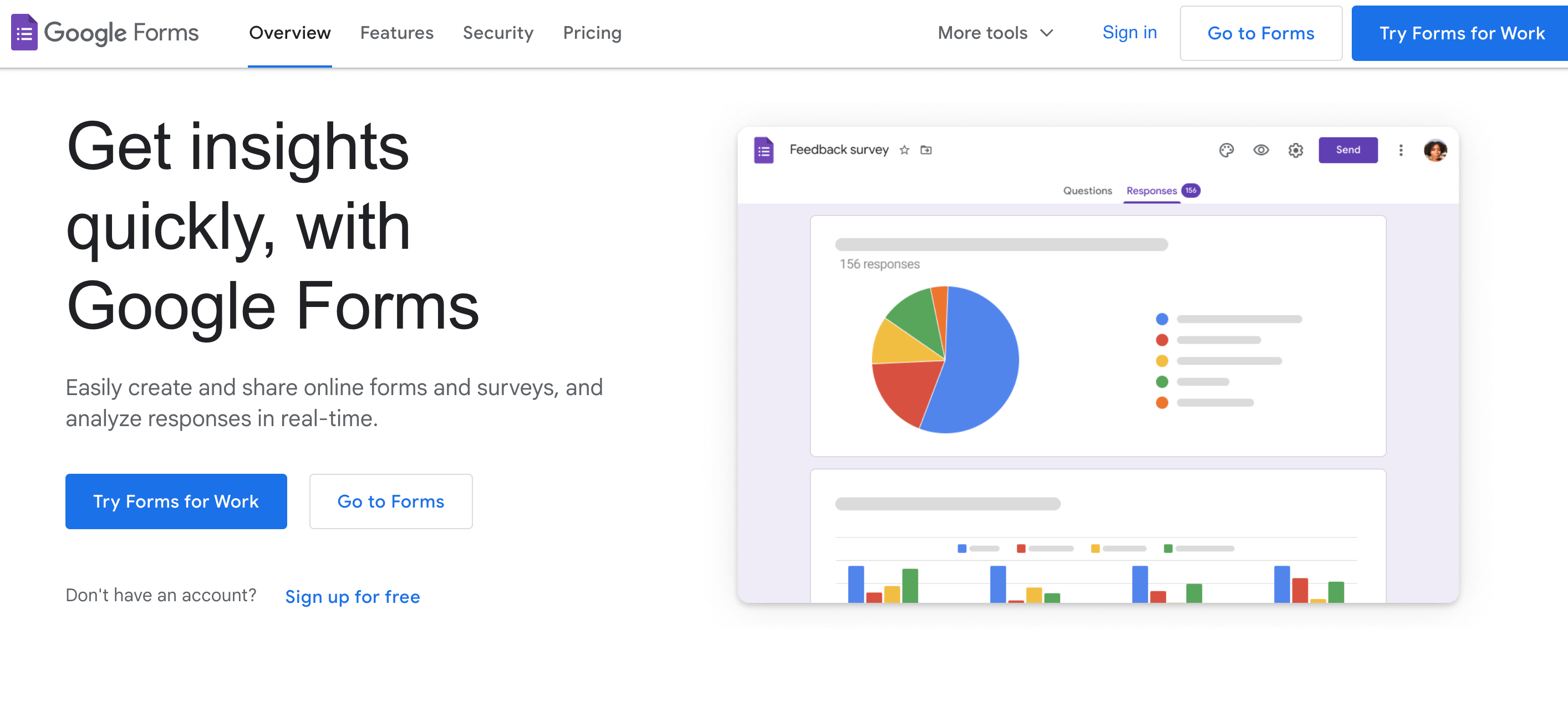Click the Send button in the form editor

(x=1348, y=150)
